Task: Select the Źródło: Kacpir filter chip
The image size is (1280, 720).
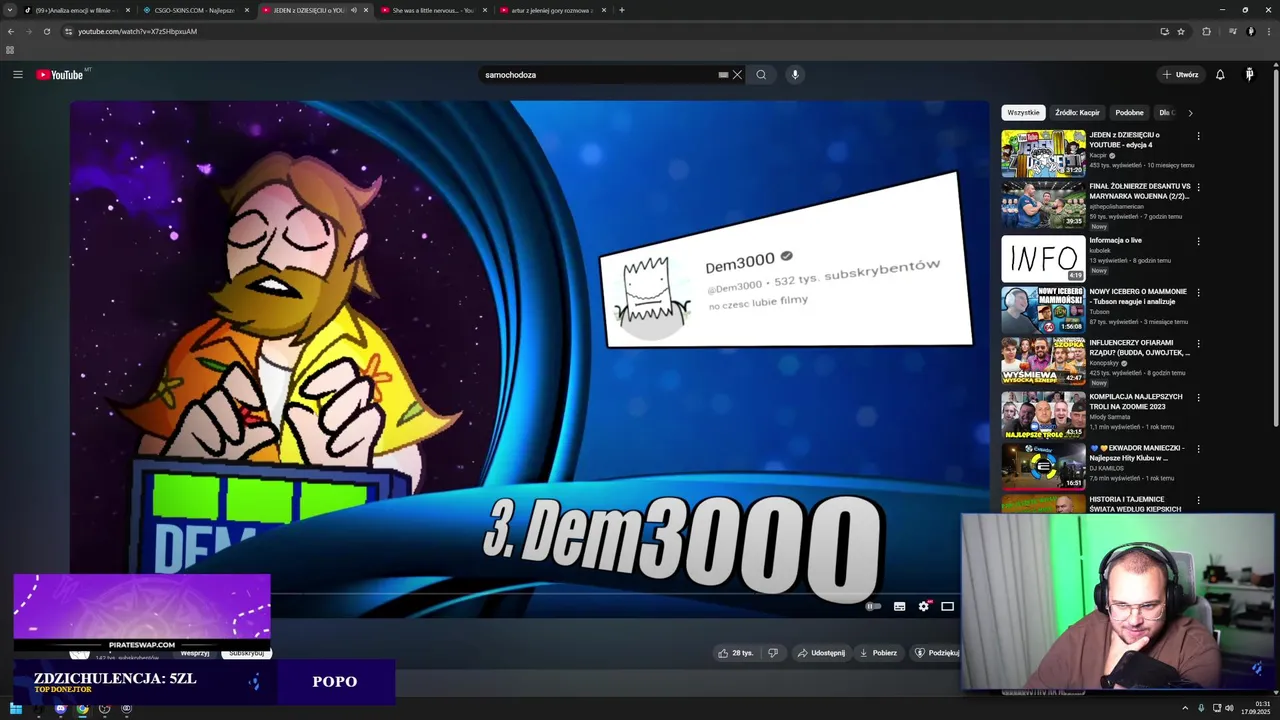Action: coord(1077,113)
